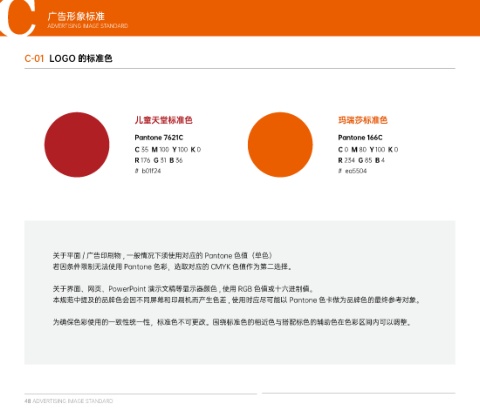Click the R234 G85 B4 values line
This screenshot has width=480, height=418.
(361, 160)
